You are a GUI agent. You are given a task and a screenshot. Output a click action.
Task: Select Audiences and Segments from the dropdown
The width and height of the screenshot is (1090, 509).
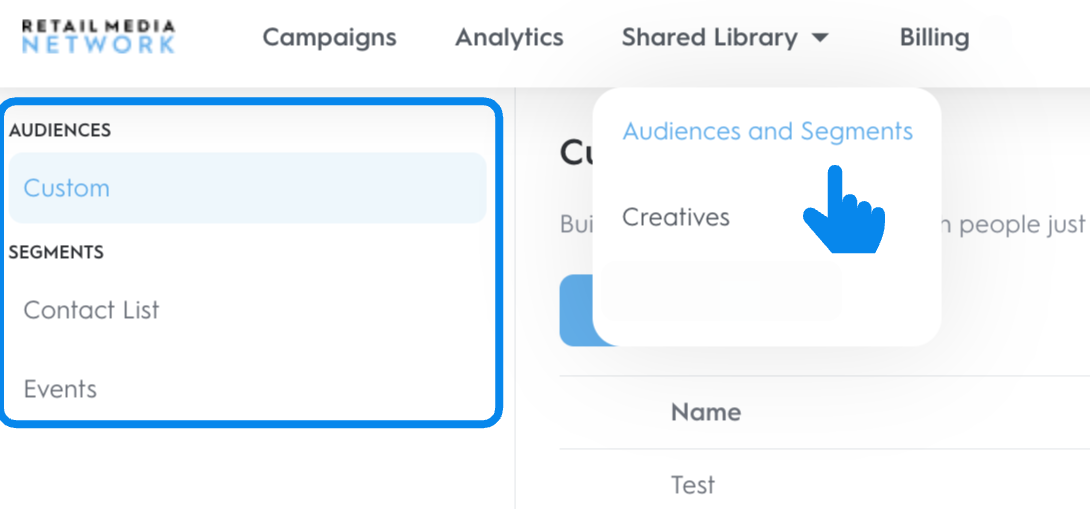[767, 131]
